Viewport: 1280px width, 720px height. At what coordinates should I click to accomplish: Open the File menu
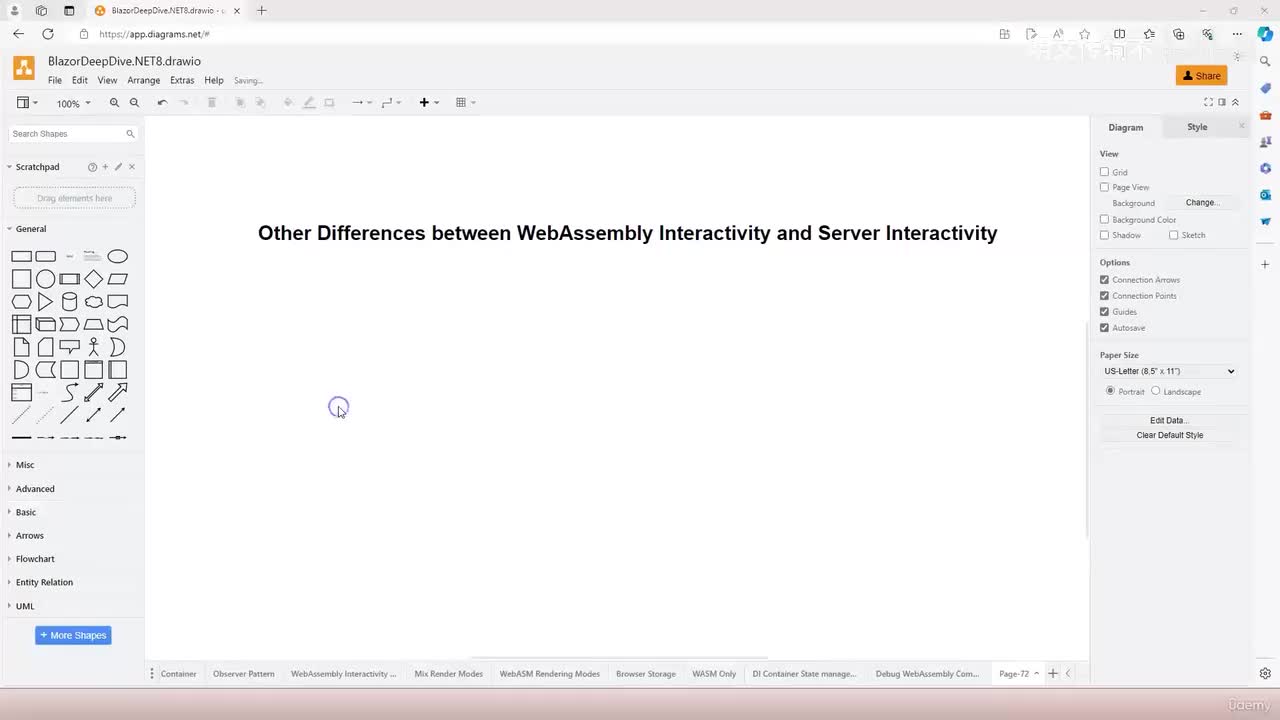point(55,80)
